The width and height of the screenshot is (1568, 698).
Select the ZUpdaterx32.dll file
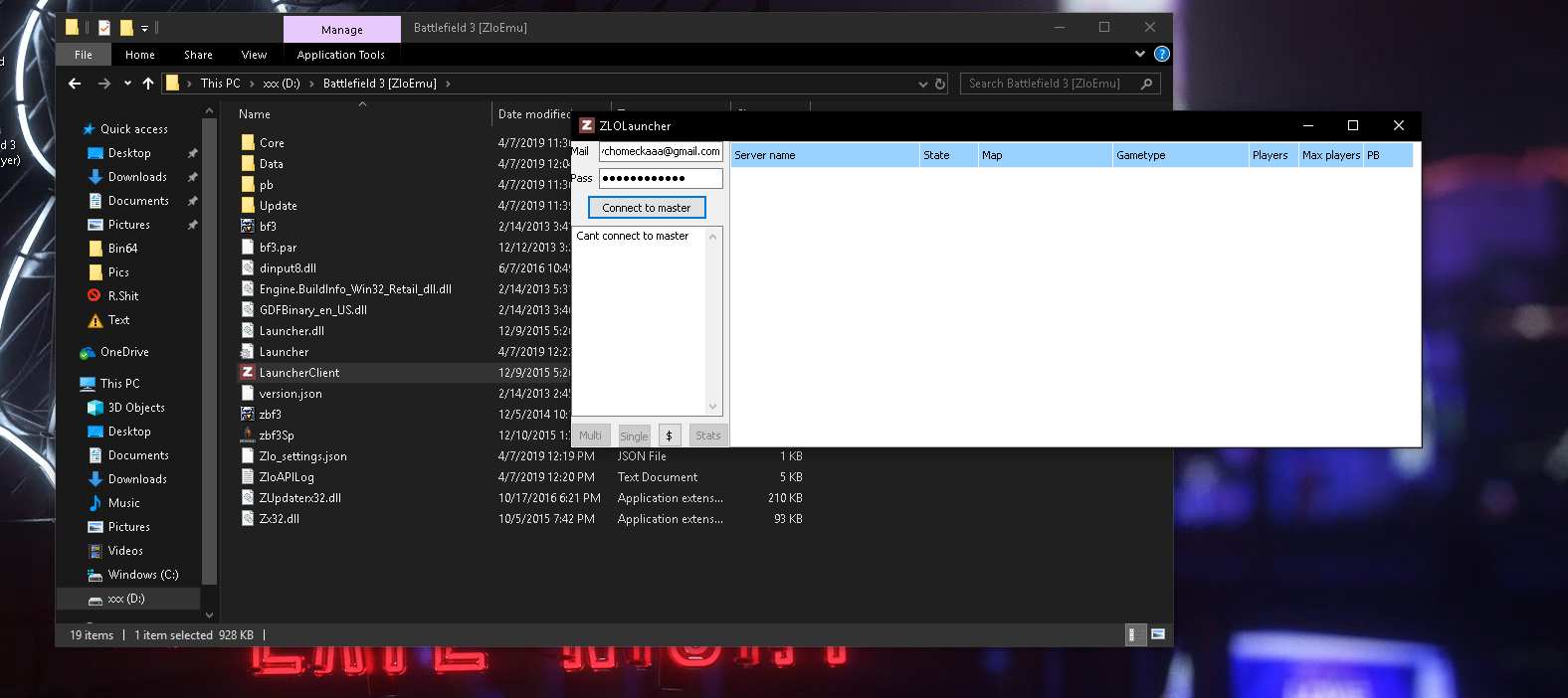click(300, 498)
